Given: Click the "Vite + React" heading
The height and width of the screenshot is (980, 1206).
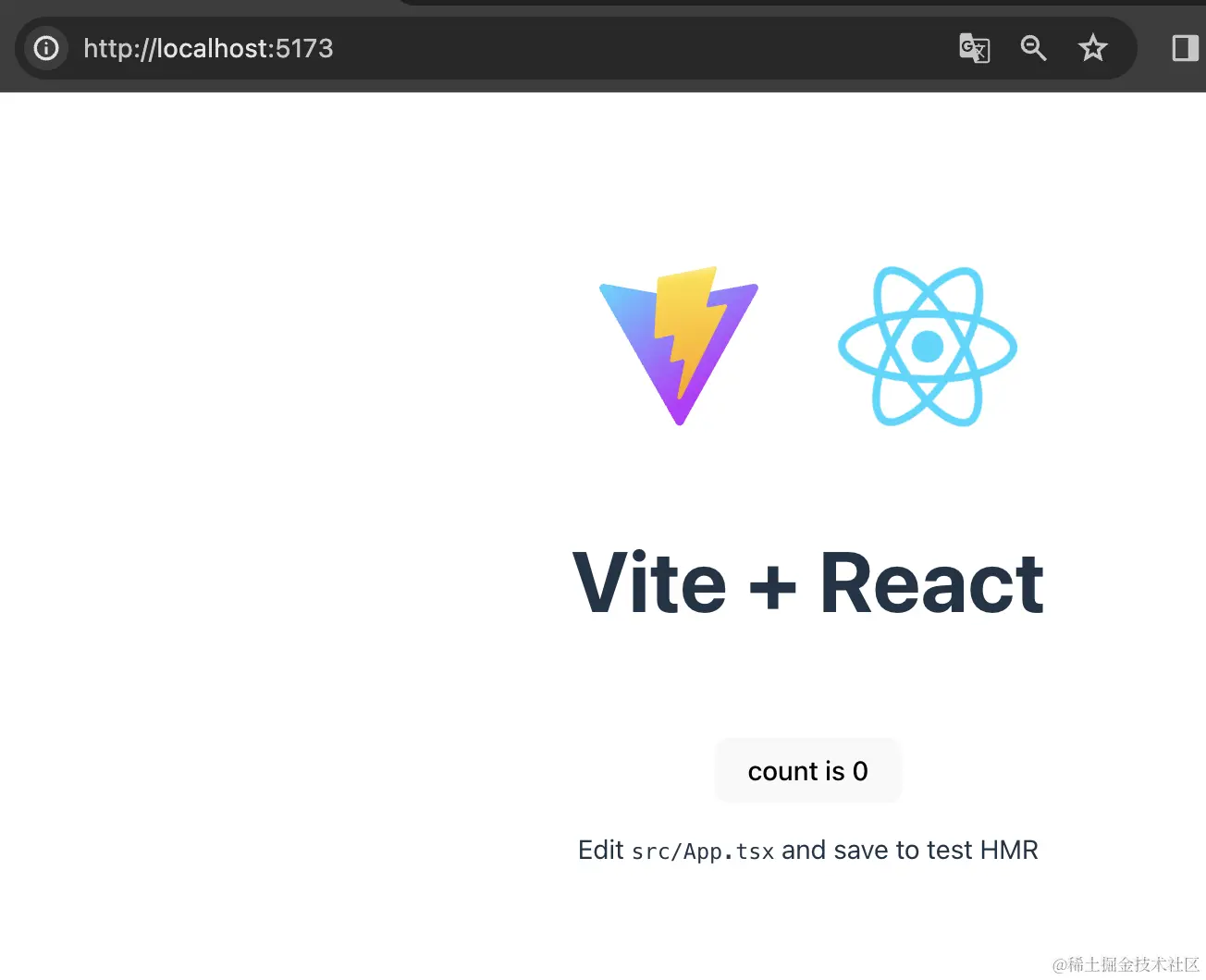Looking at the screenshot, I should [808, 582].
